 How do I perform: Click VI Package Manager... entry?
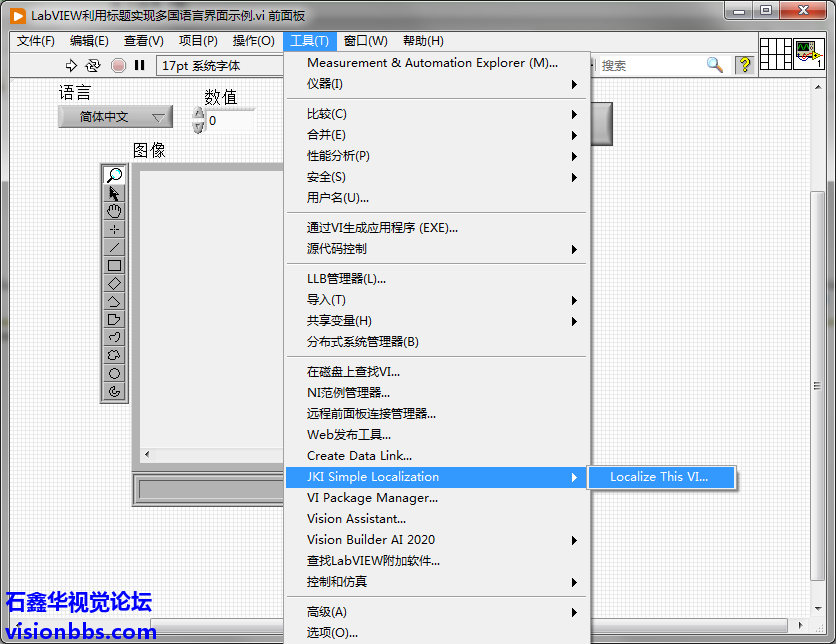point(372,498)
